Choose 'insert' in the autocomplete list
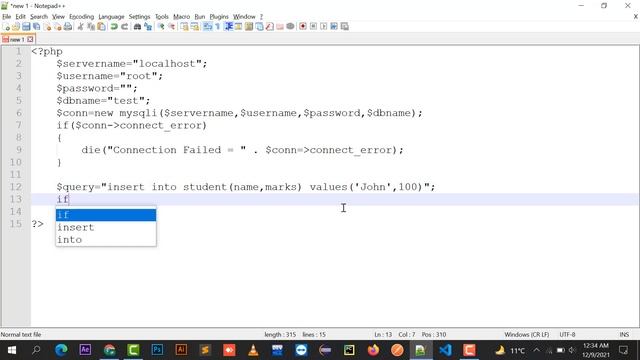 pos(106,227)
